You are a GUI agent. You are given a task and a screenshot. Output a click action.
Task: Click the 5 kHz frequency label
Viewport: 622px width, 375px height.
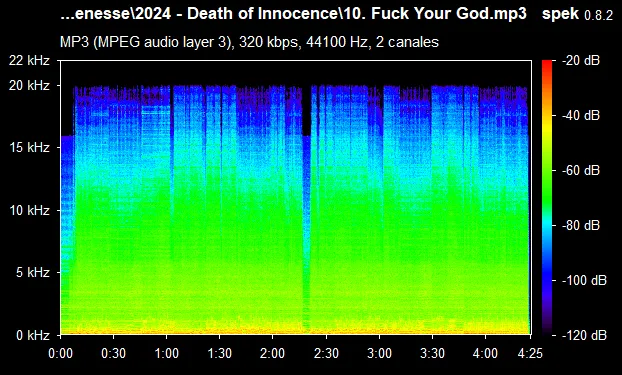point(33,272)
